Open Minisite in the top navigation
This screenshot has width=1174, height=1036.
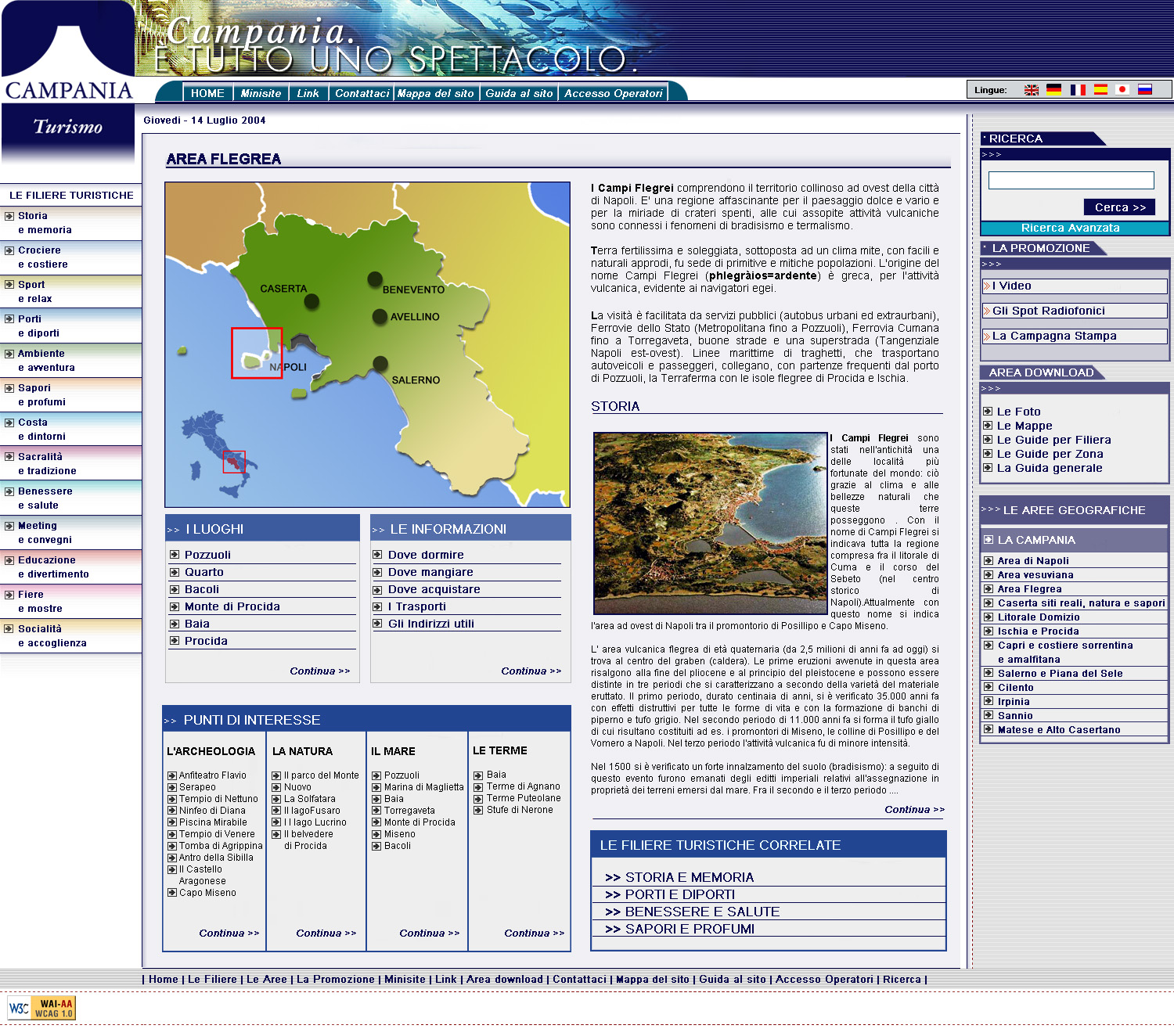click(261, 93)
